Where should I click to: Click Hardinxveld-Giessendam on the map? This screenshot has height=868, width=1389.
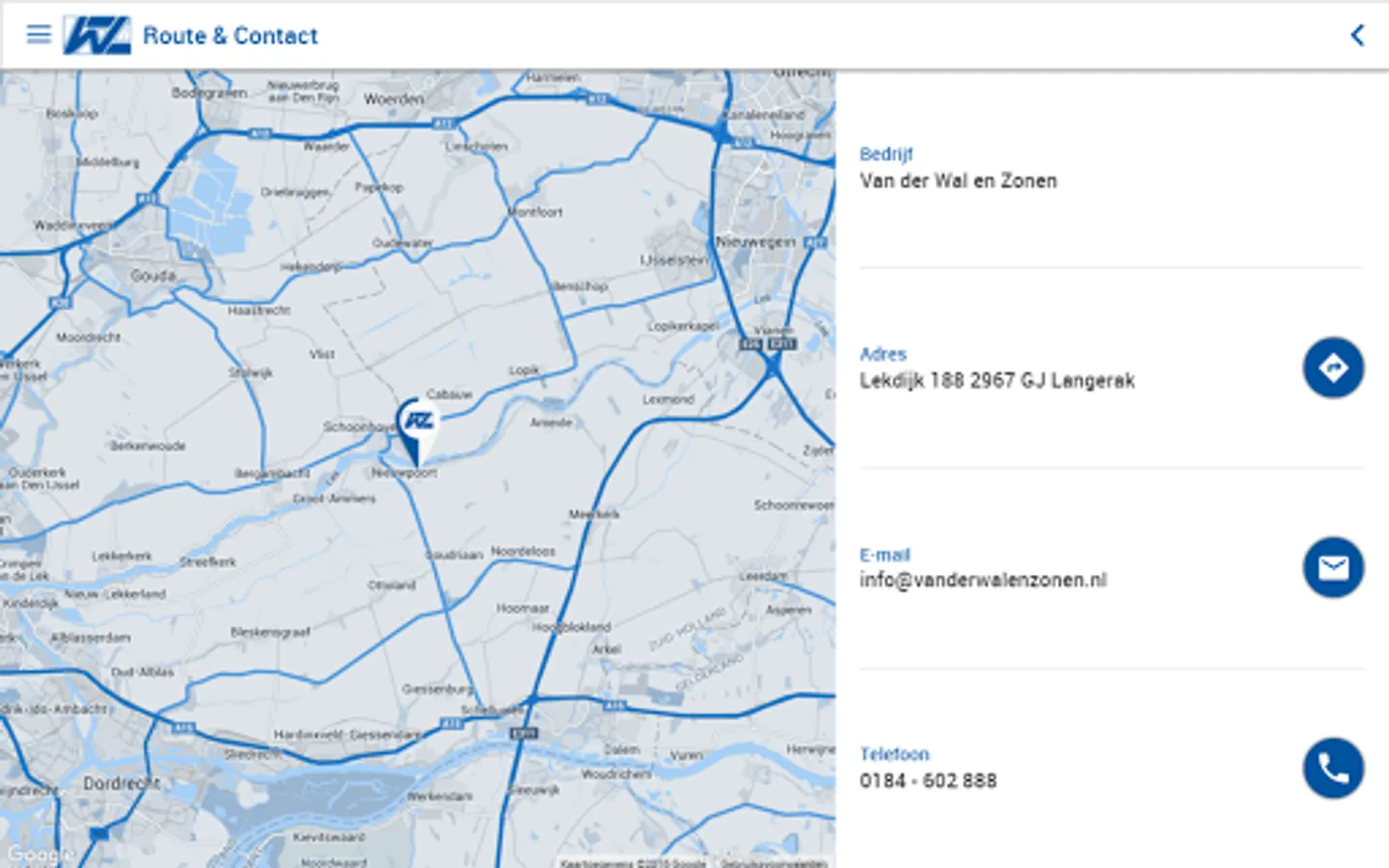point(347,734)
